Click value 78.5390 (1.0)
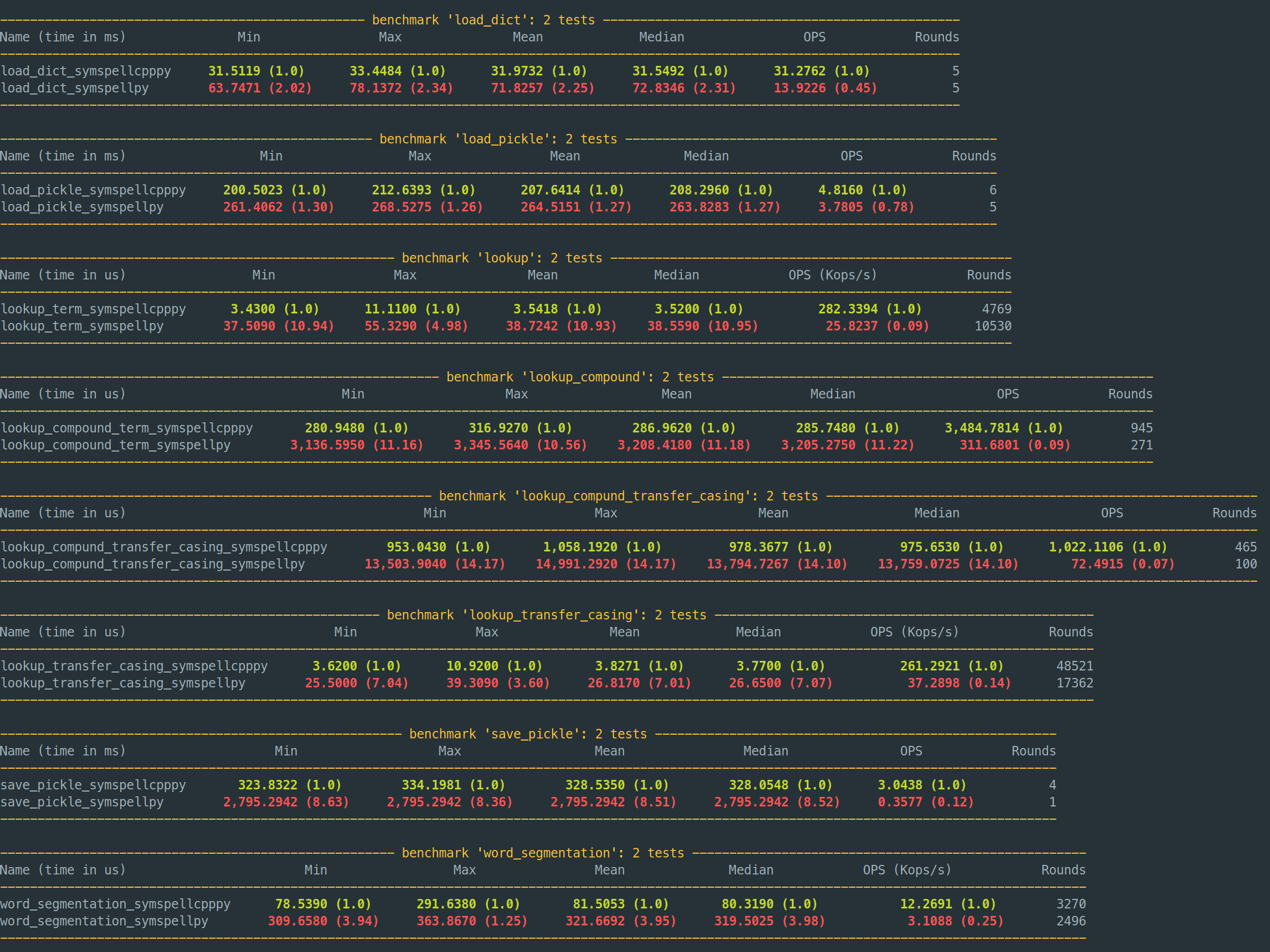Image resolution: width=1270 pixels, height=952 pixels. pos(323,904)
